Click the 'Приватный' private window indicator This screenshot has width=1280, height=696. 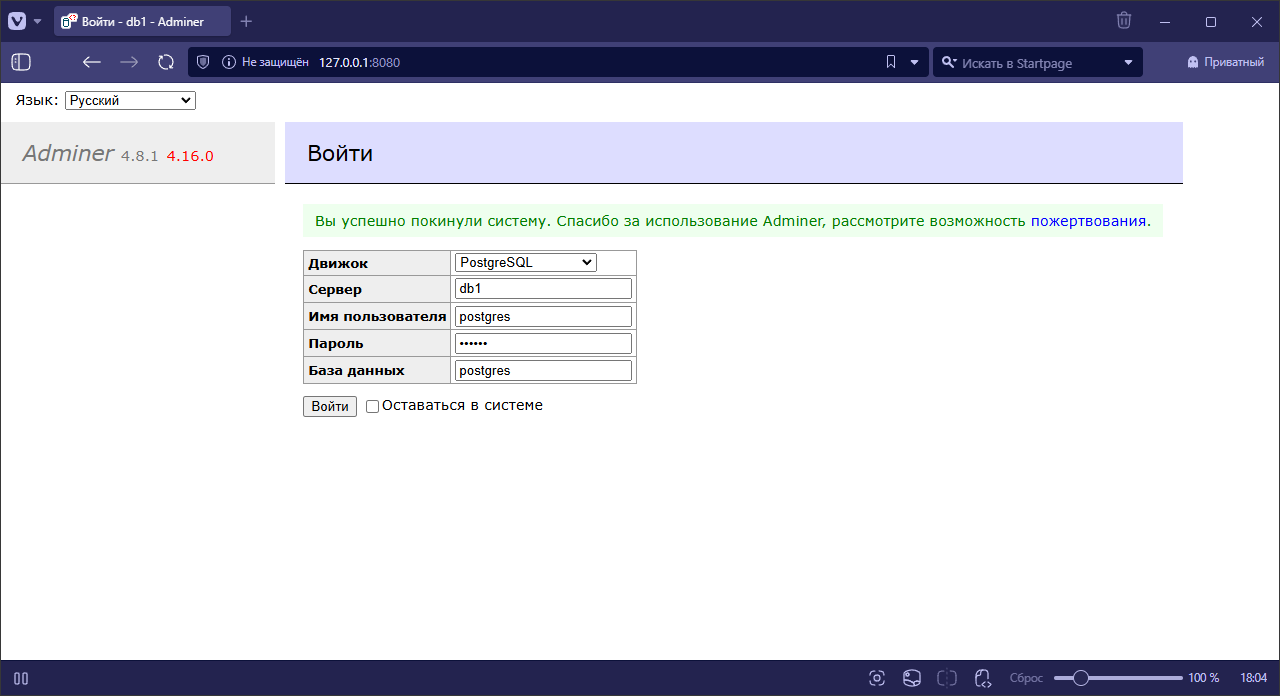(1226, 62)
